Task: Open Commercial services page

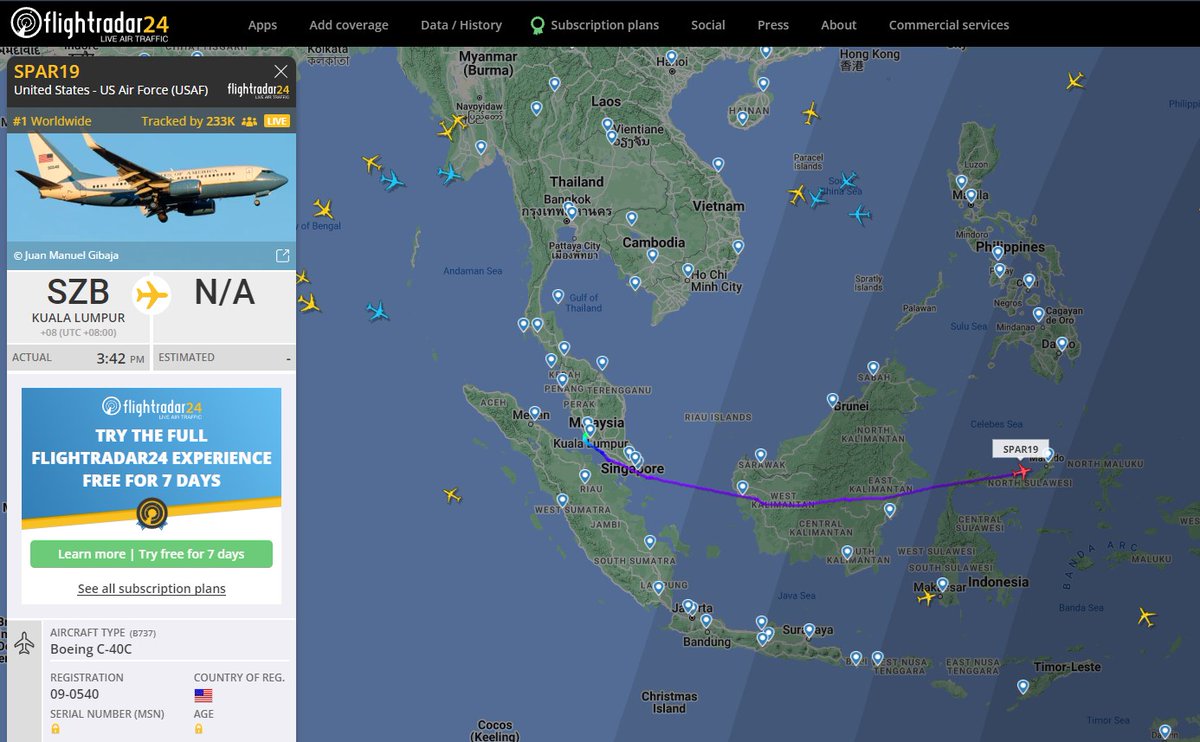Action: 949,25
